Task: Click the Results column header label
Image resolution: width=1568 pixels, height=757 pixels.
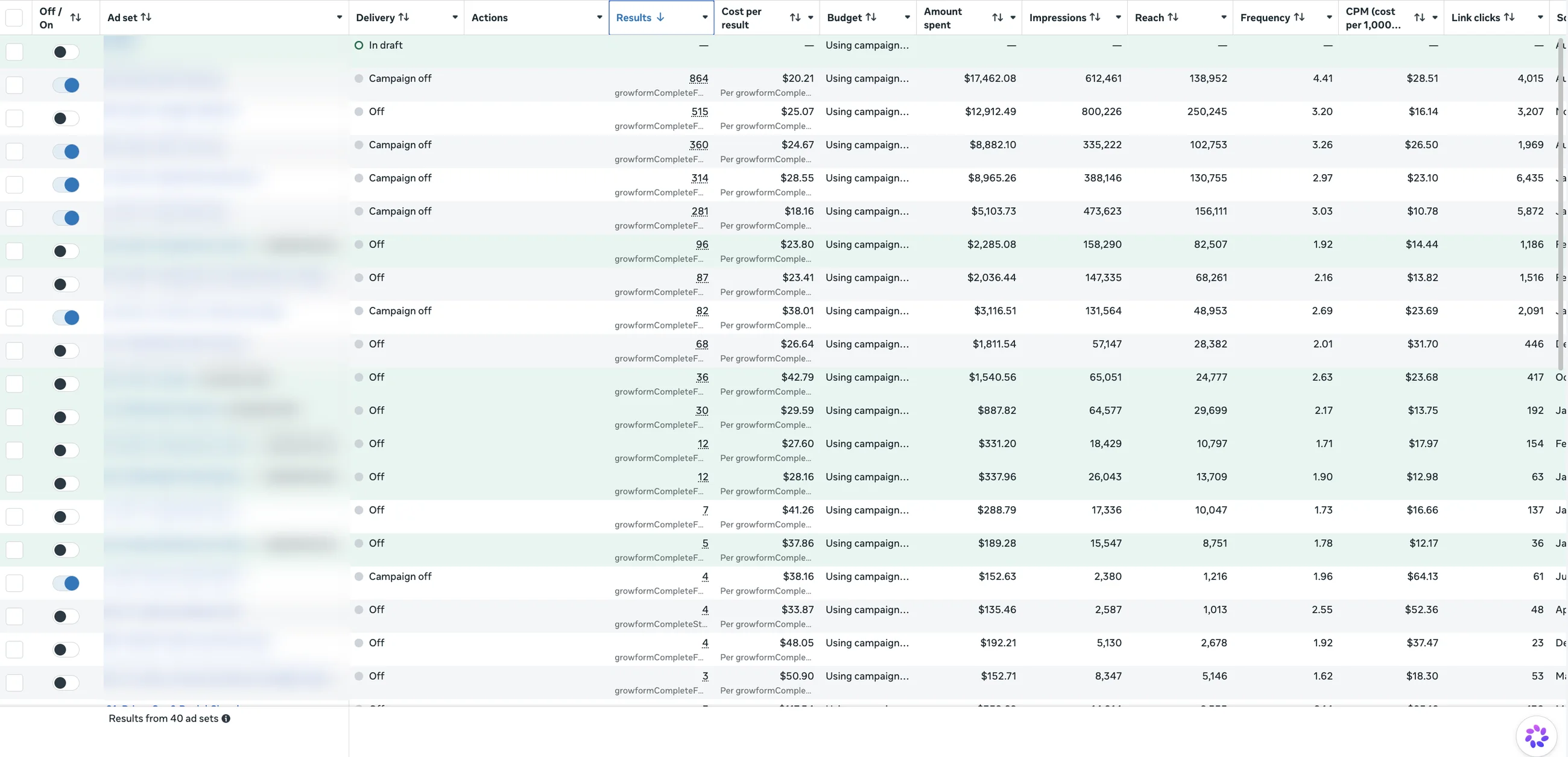Action: pos(634,17)
